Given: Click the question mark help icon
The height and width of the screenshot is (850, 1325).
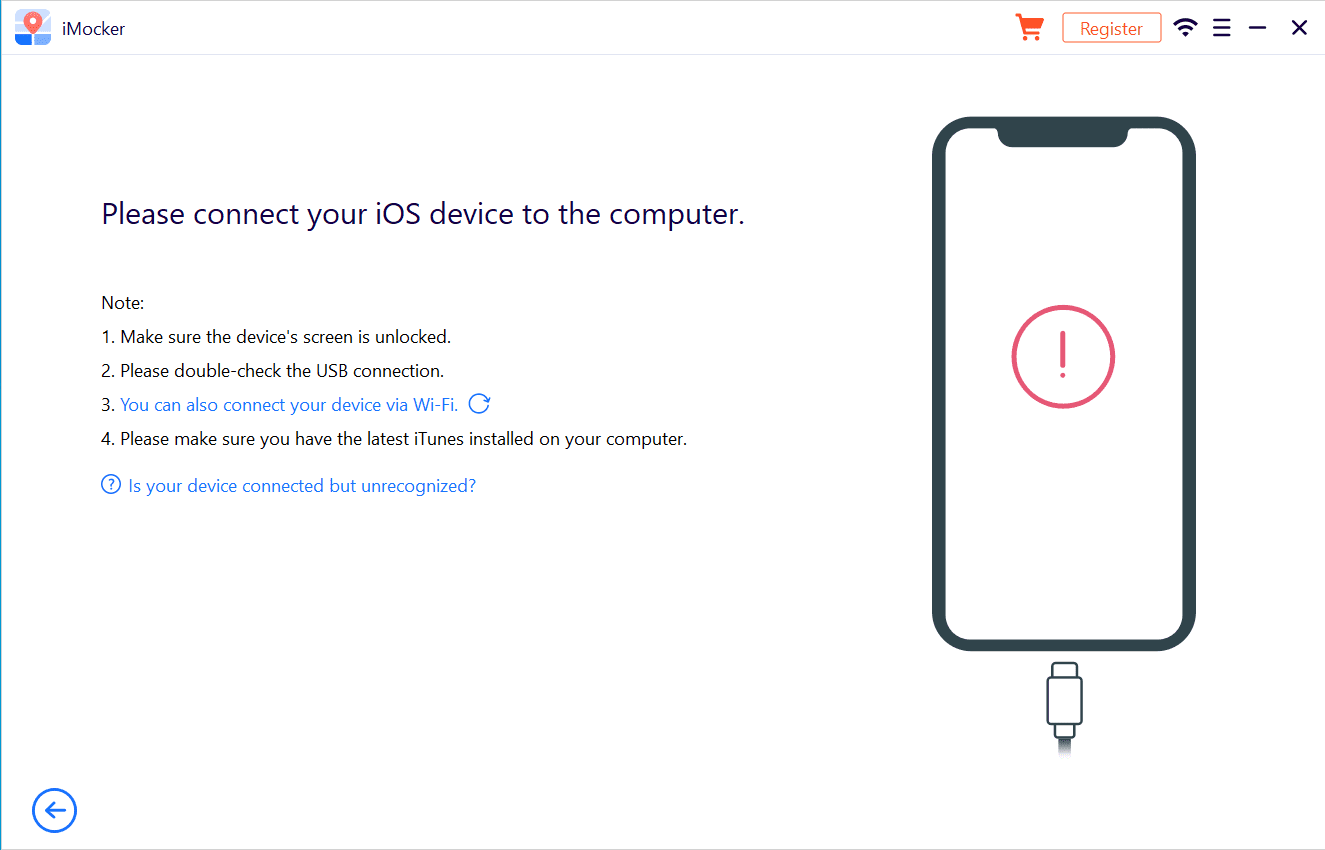Looking at the screenshot, I should [111, 486].
